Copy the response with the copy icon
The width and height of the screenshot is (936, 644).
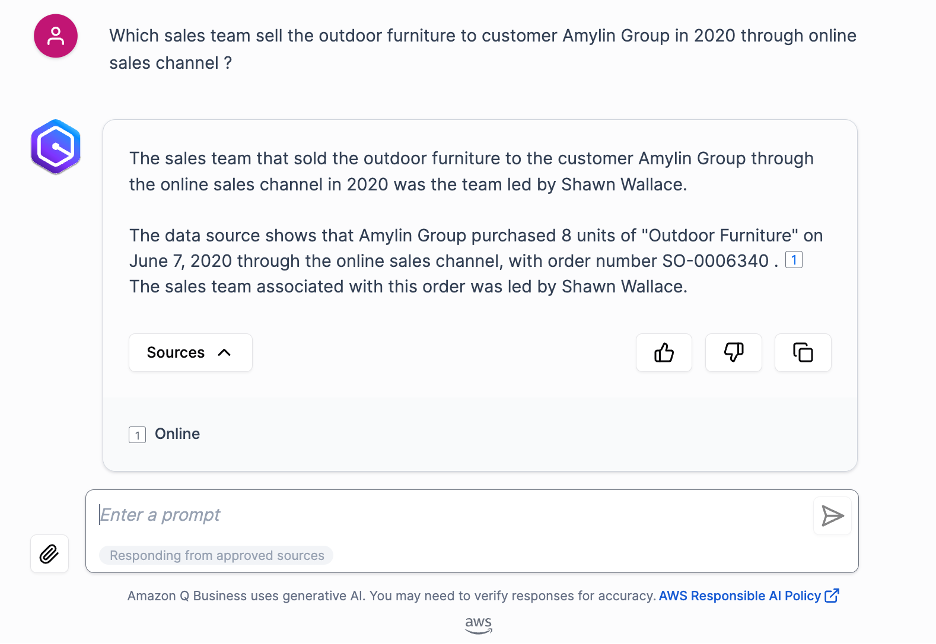pyautogui.click(x=803, y=352)
